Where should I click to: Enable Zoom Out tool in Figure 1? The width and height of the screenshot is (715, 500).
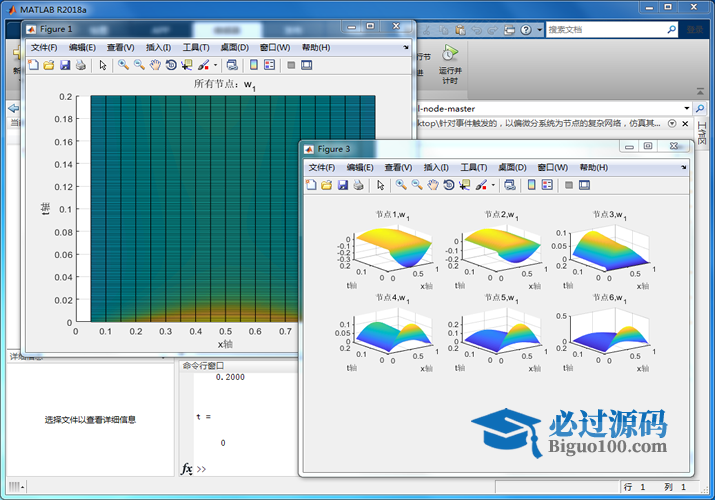coord(139,65)
